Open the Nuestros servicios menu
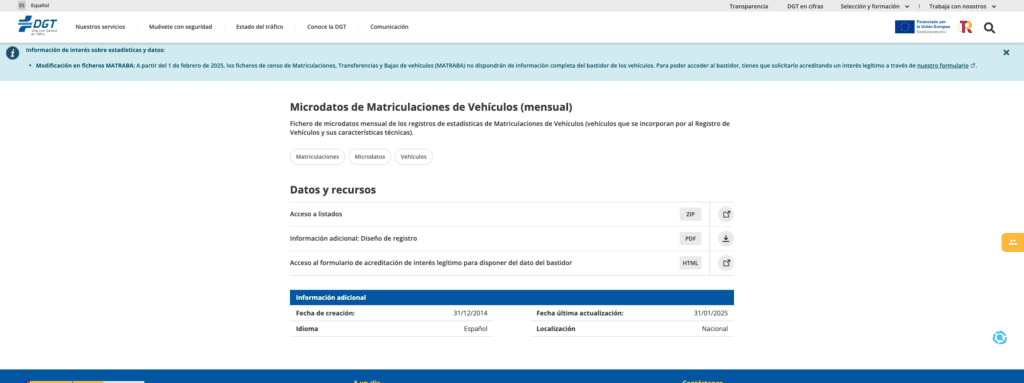 [100, 27]
